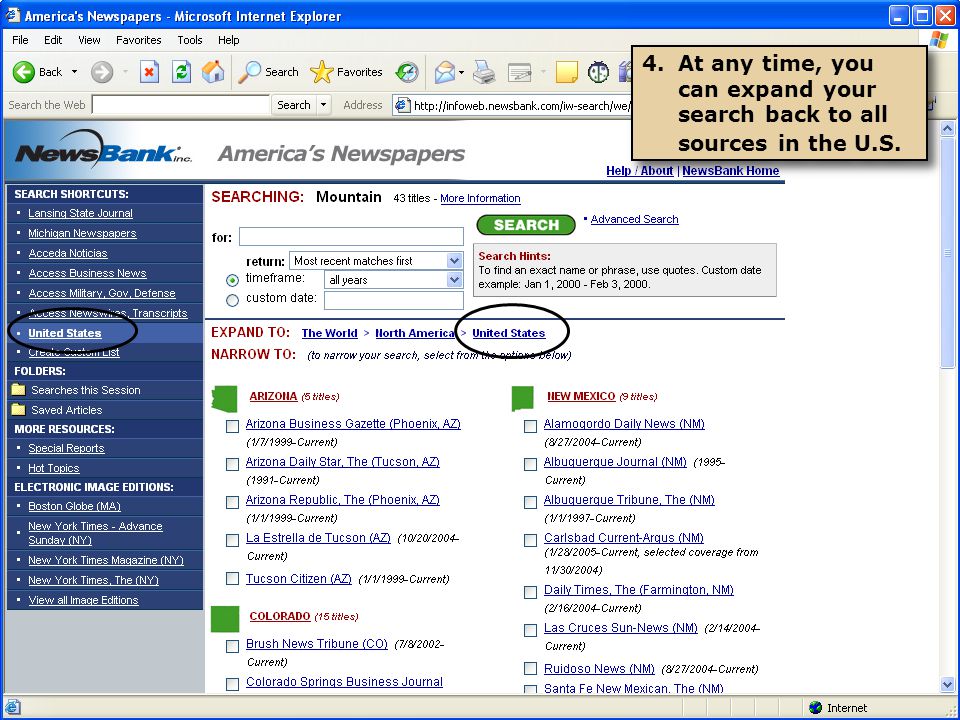960x720 pixels.
Task: Click the green Back arrow icon
Action: [x=24, y=72]
